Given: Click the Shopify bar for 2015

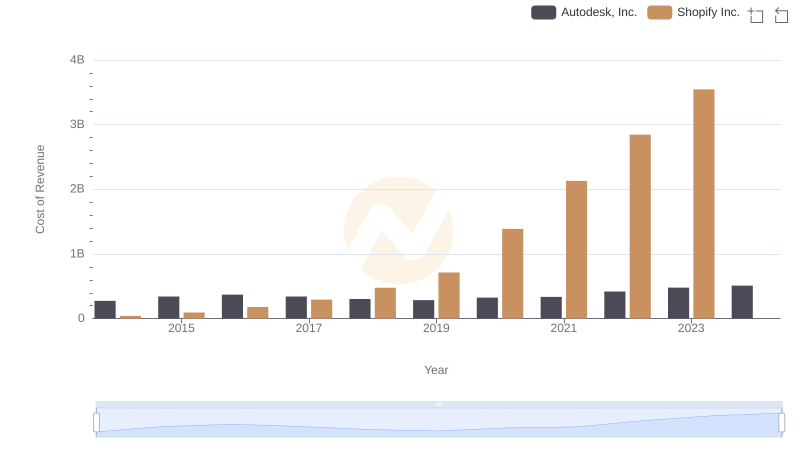Looking at the screenshot, I should pyautogui.click(x=194, y=315).
